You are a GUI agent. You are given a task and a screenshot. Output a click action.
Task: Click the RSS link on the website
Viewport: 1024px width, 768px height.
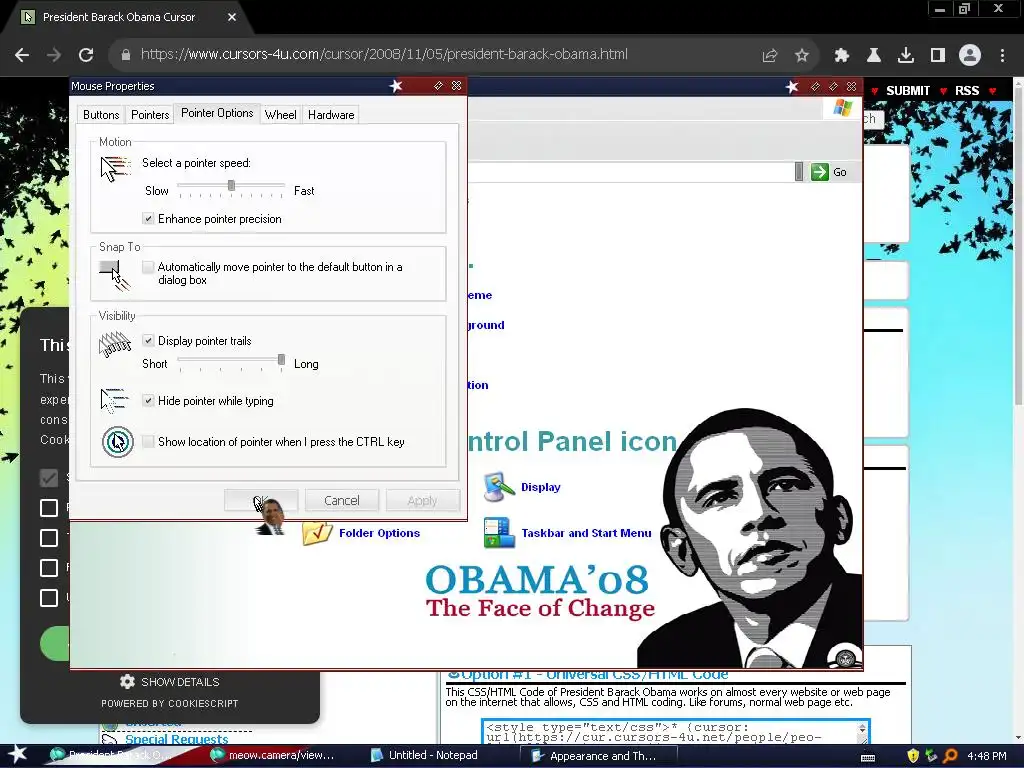tap(967, 91)
